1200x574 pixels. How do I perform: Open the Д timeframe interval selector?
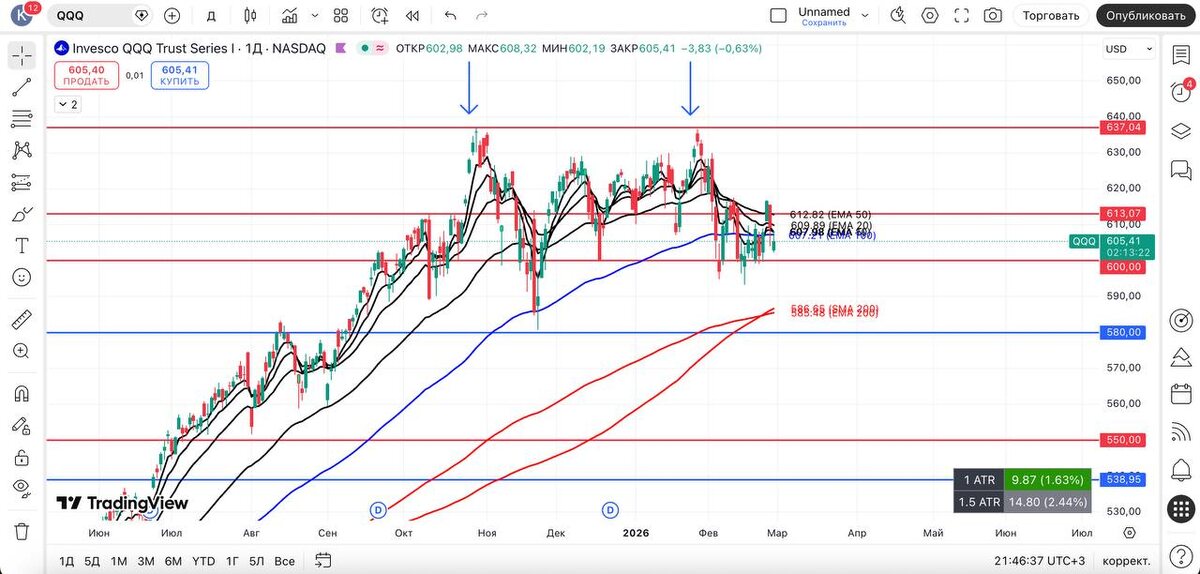point(210,16)
